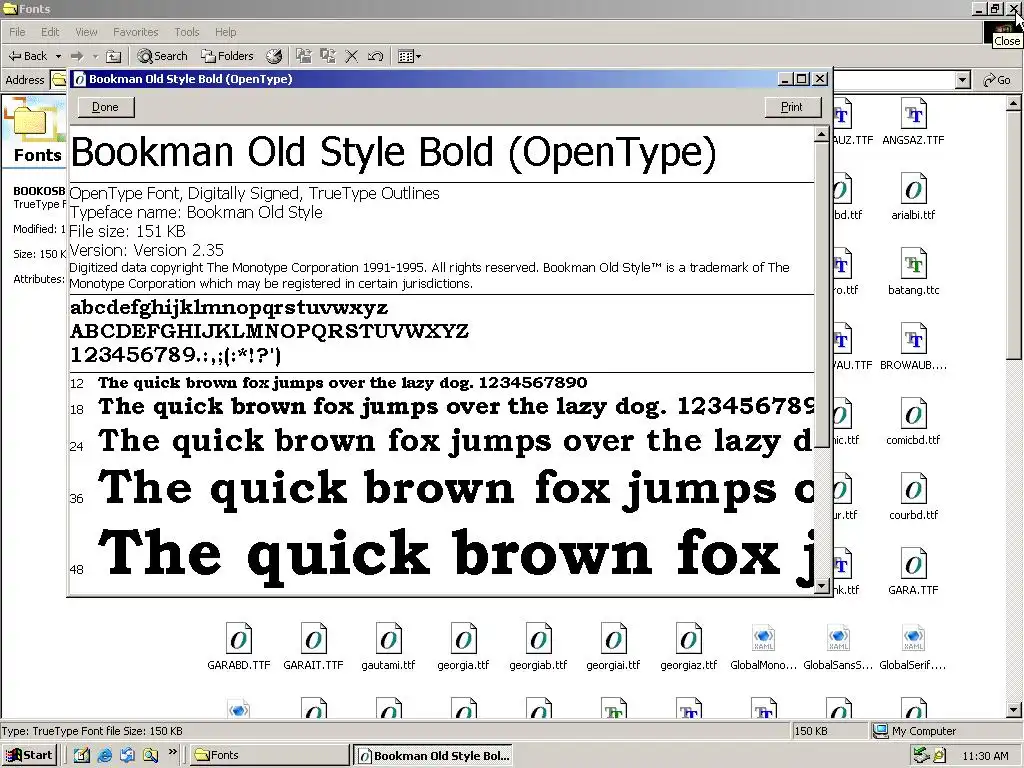Launch Internet Explorer from quick launch

pos(104,755)
